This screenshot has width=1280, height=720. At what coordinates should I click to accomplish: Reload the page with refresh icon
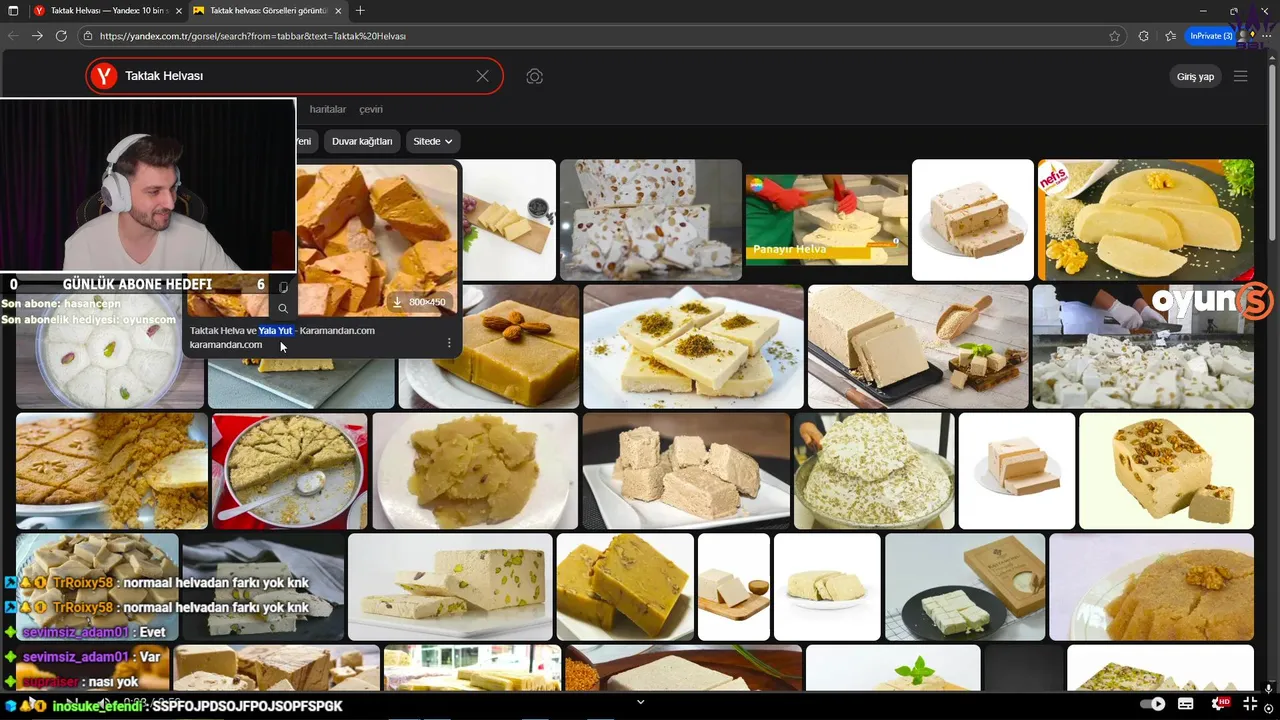click(x=61, y=35)
